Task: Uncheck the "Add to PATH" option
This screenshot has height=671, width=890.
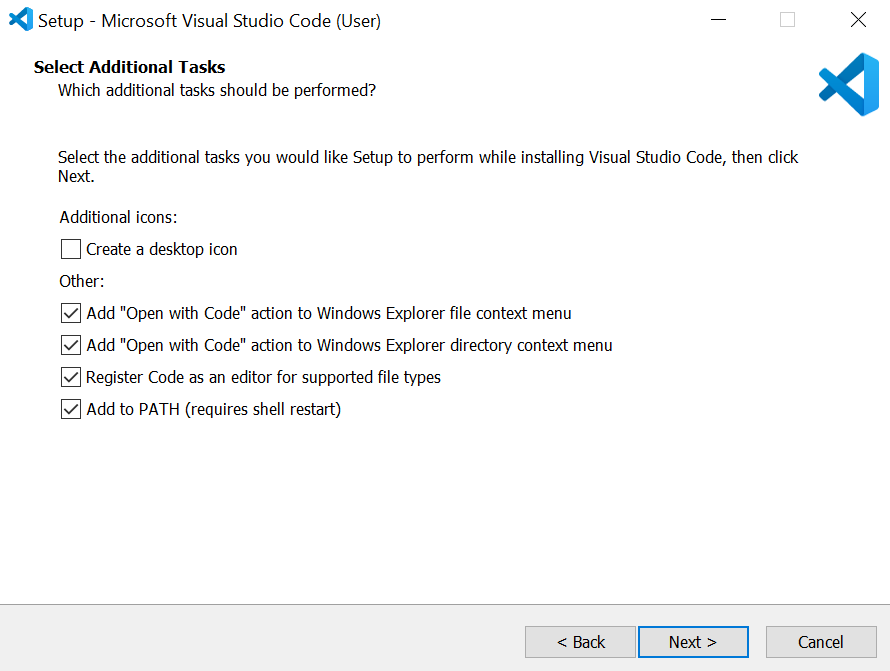Action: click(70, 408)
